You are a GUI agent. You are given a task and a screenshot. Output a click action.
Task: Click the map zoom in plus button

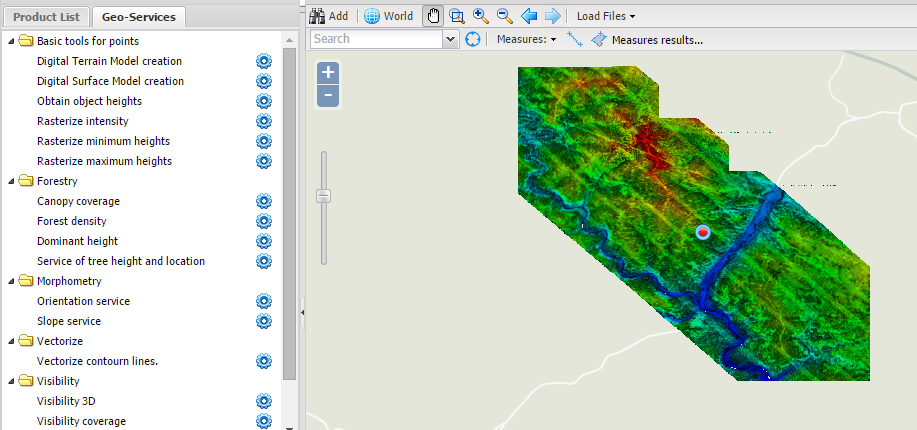click(x=328, y=73)
